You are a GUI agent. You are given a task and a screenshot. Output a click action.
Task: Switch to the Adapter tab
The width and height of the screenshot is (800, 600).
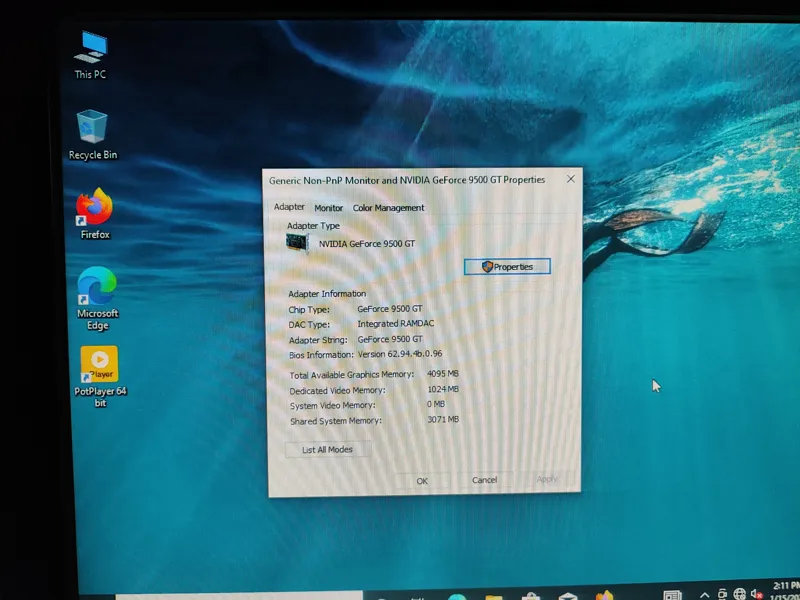pyautogui.click(x=289, y=207)
